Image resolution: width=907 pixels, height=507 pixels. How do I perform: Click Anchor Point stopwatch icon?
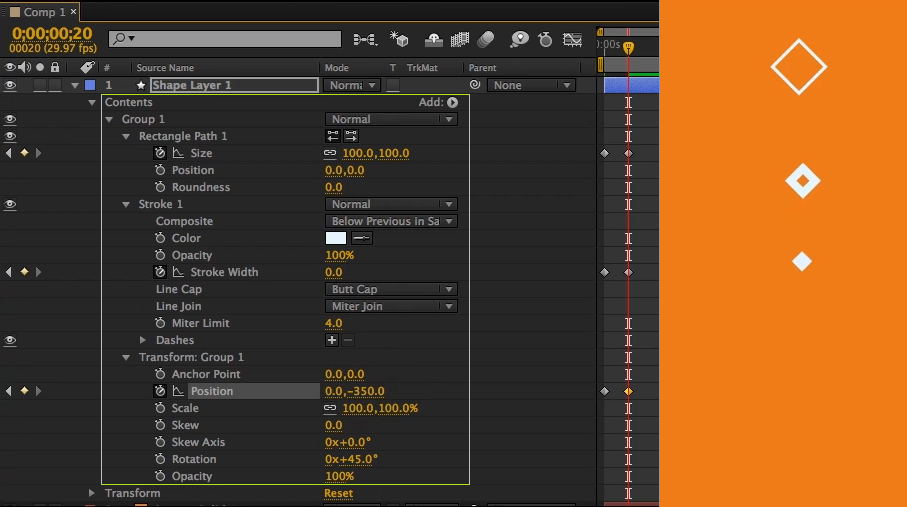pyautogui.click(x=160, y=374)
